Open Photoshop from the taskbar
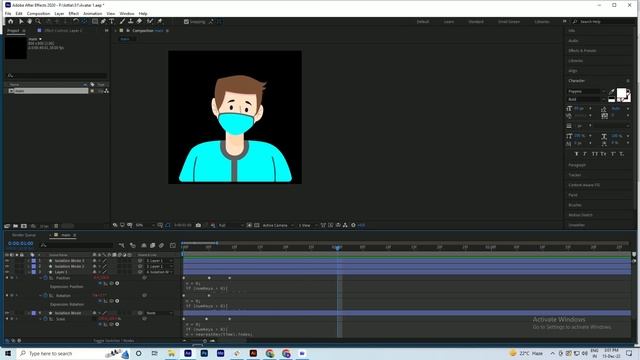640x360 pixels. click(x=204, y=353)
